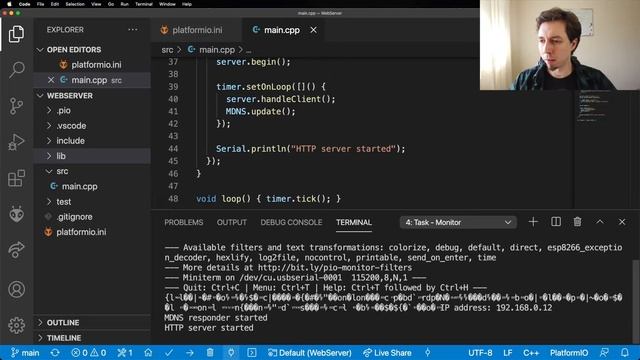Open .gitignore in file tree
This screenshot has width=640, height=360.
(92, 217)
